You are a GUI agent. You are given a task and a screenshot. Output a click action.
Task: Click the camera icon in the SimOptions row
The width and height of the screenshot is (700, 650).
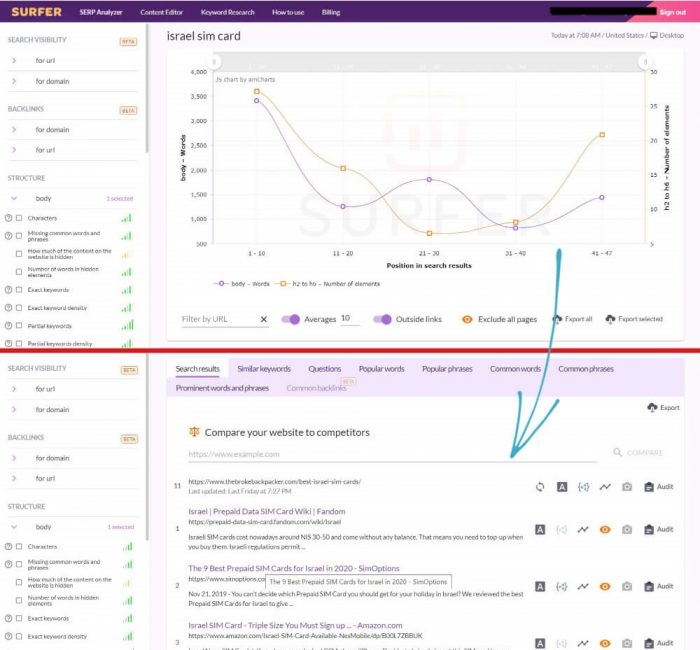[x=627, y=586]
